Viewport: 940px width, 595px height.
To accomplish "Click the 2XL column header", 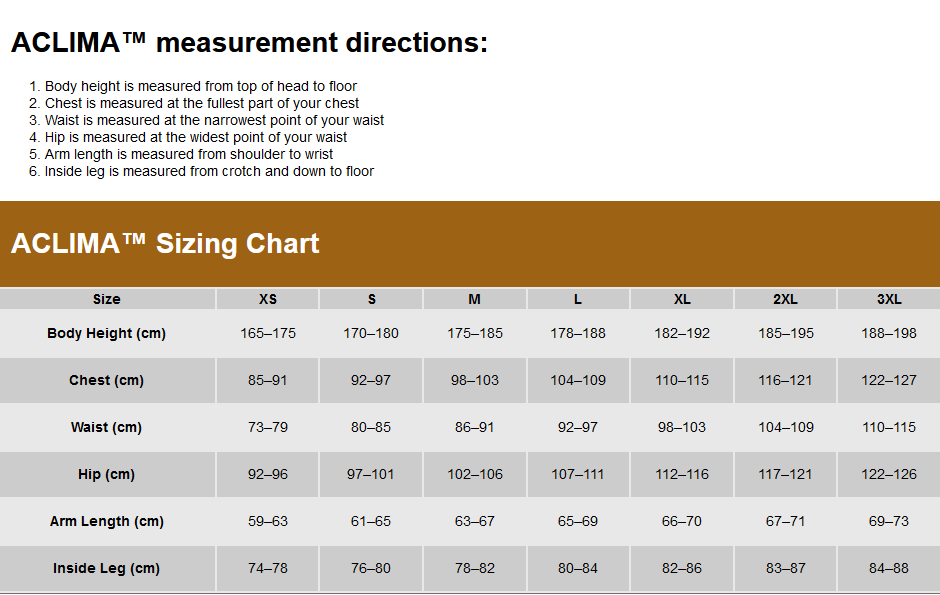I will 785,299.
